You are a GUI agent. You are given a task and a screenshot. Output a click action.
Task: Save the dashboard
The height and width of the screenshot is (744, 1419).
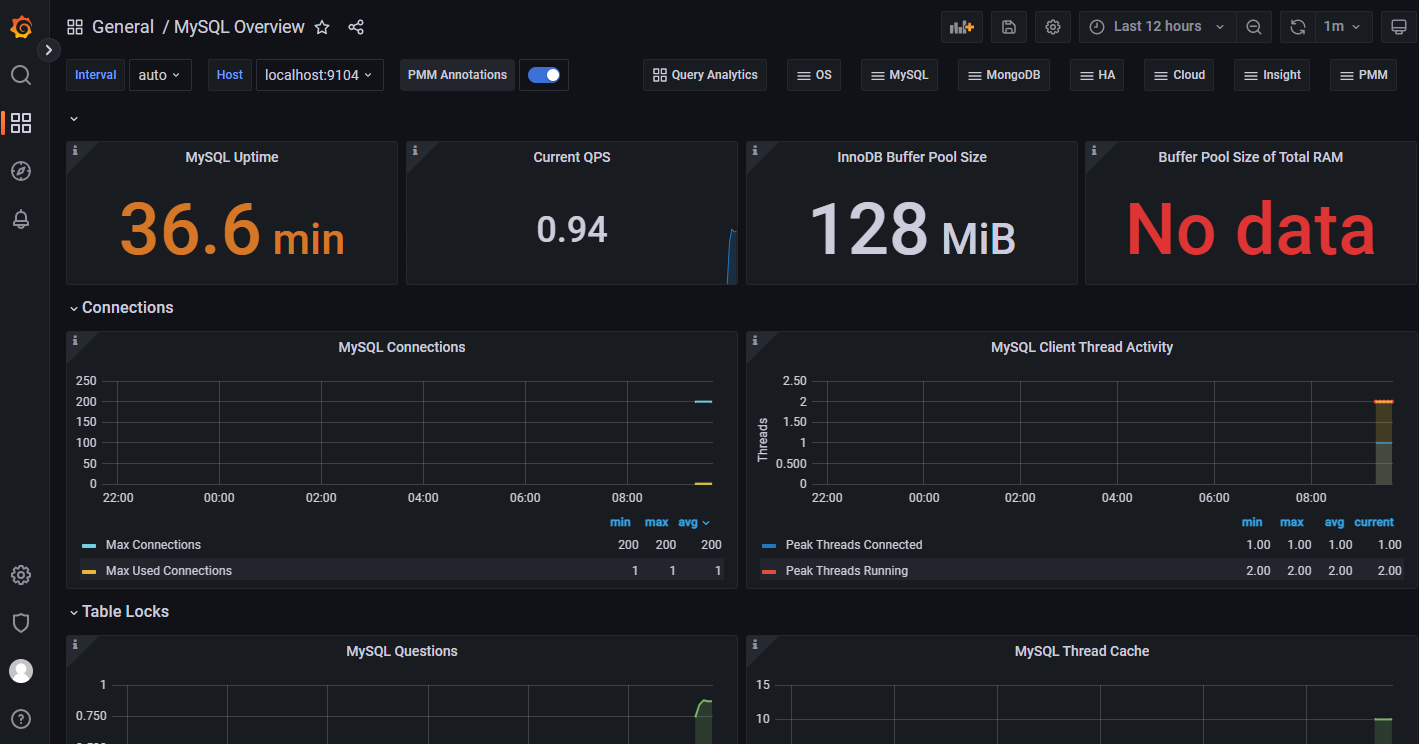[1009, 27]
